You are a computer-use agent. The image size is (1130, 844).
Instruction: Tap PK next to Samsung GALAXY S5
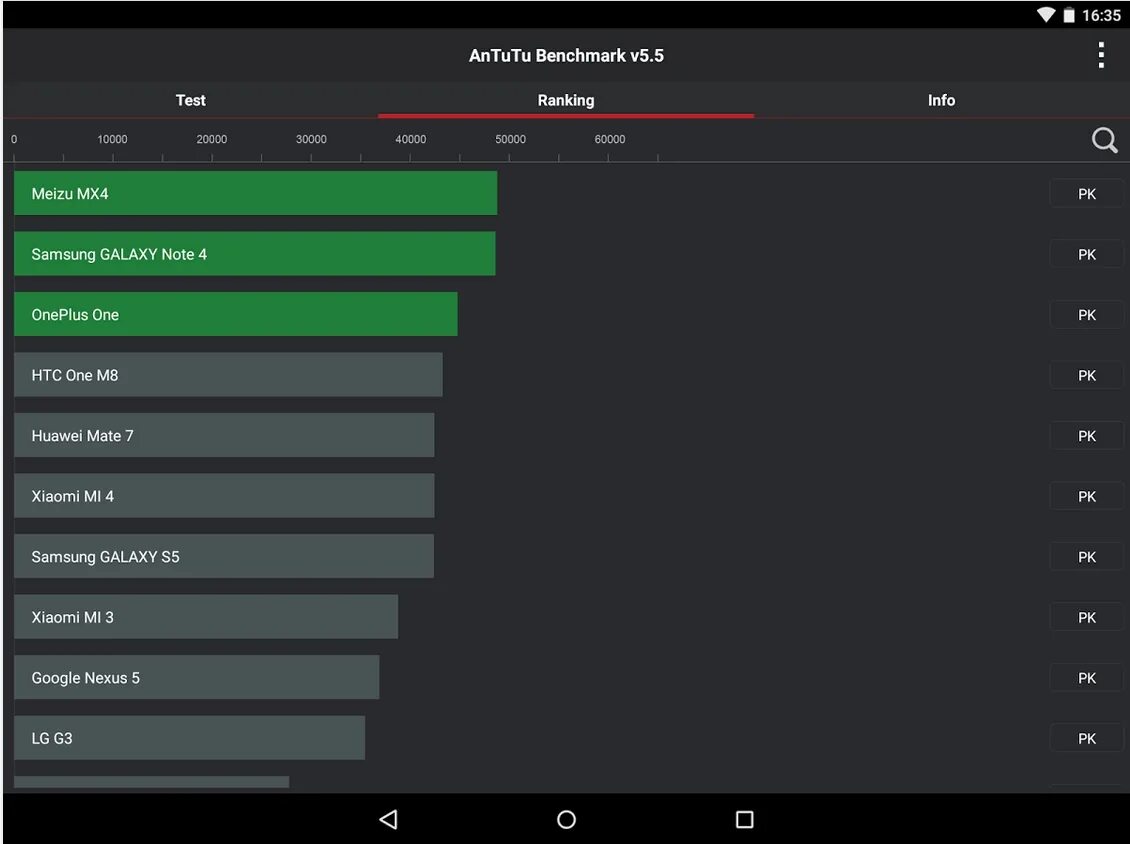(x=1086, y=557)
